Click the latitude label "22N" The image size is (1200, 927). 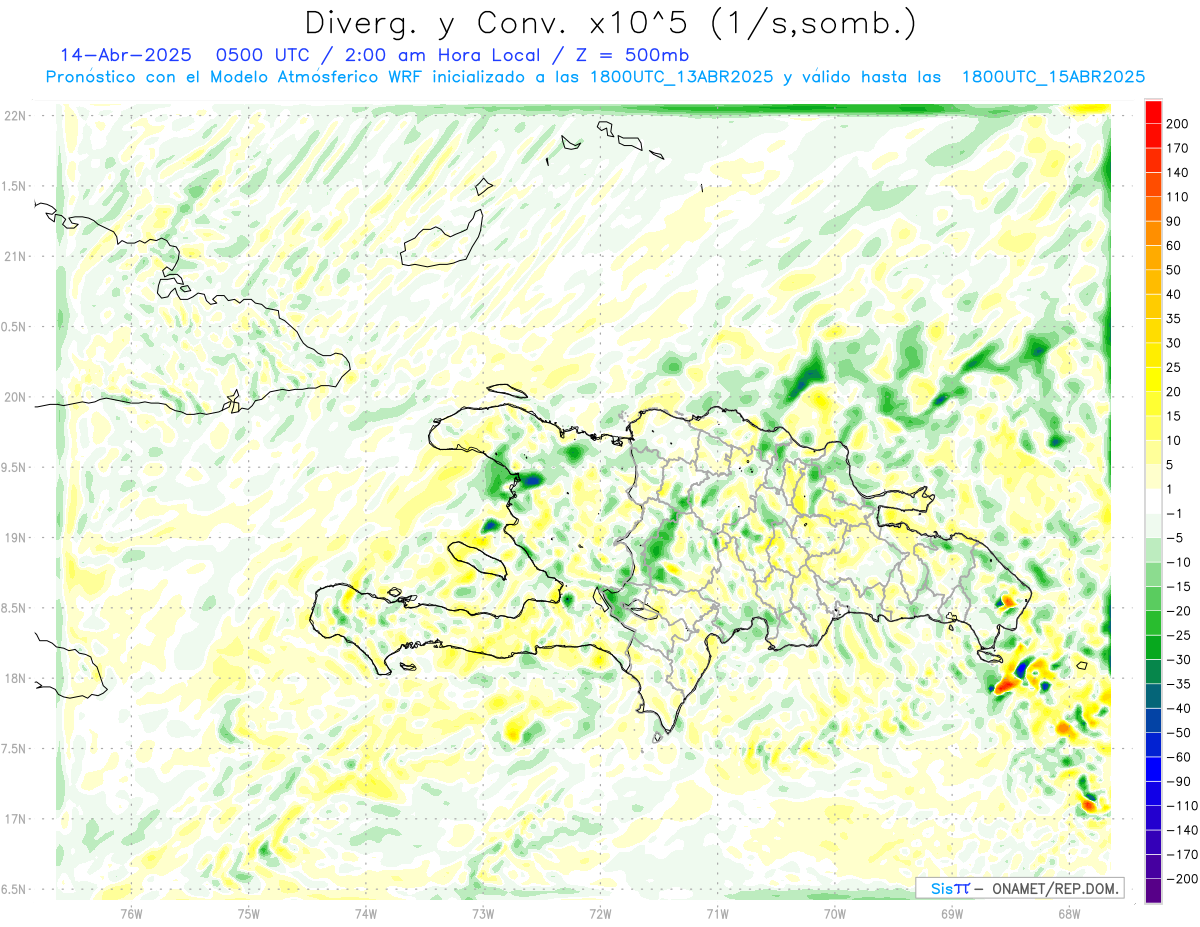pyautogui.click(x=15, y=115)
